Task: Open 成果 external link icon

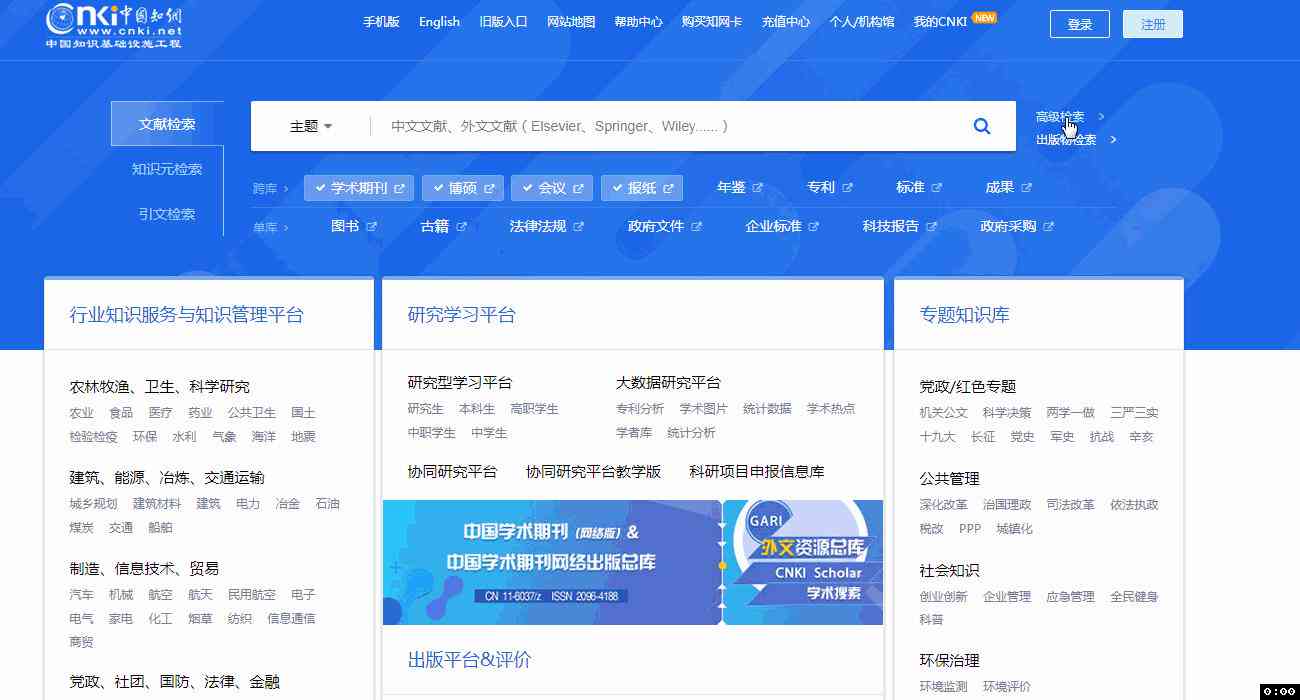Action: [x=1027, y=188]
